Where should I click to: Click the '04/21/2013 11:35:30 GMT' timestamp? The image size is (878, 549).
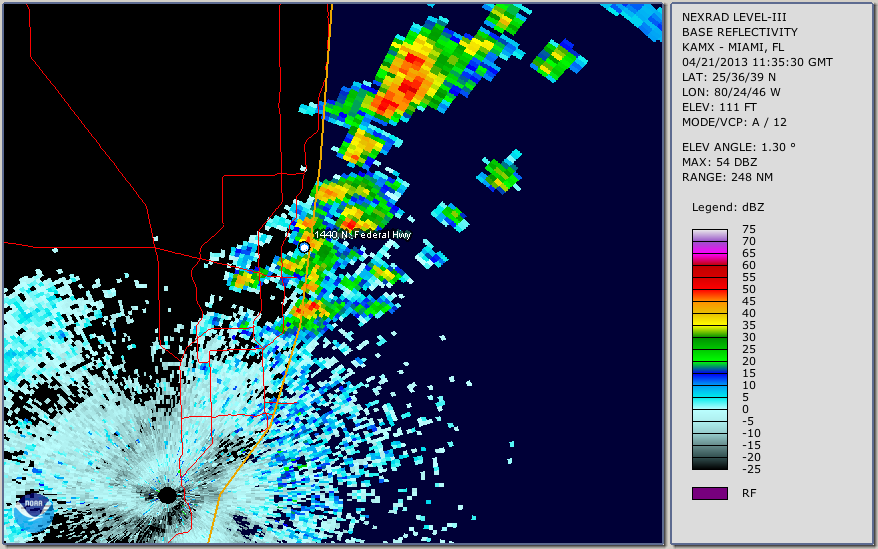click(757, 62)
